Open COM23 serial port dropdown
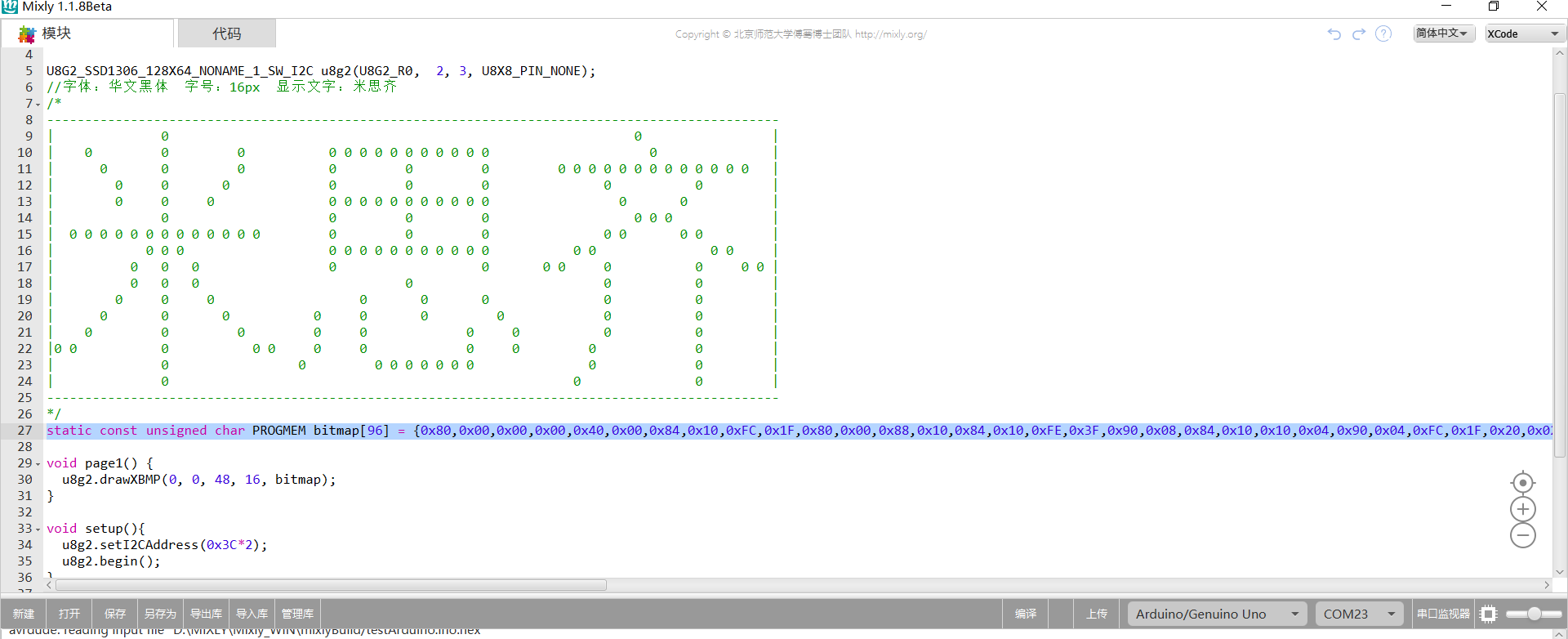The image size is (1568, 639). pyautogui.click(x=1360, y=614)
